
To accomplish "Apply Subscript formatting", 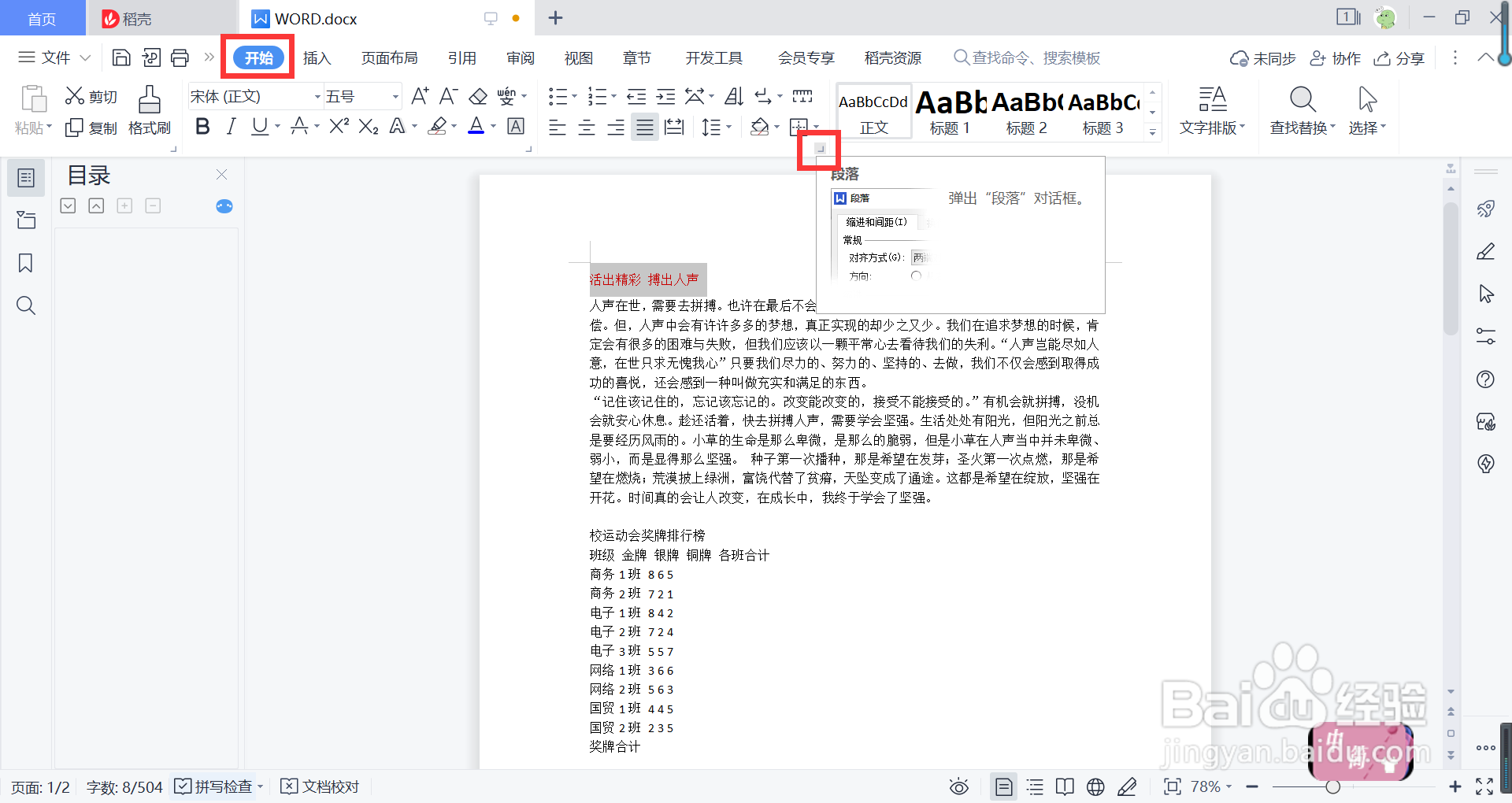I will click(369, 126).
